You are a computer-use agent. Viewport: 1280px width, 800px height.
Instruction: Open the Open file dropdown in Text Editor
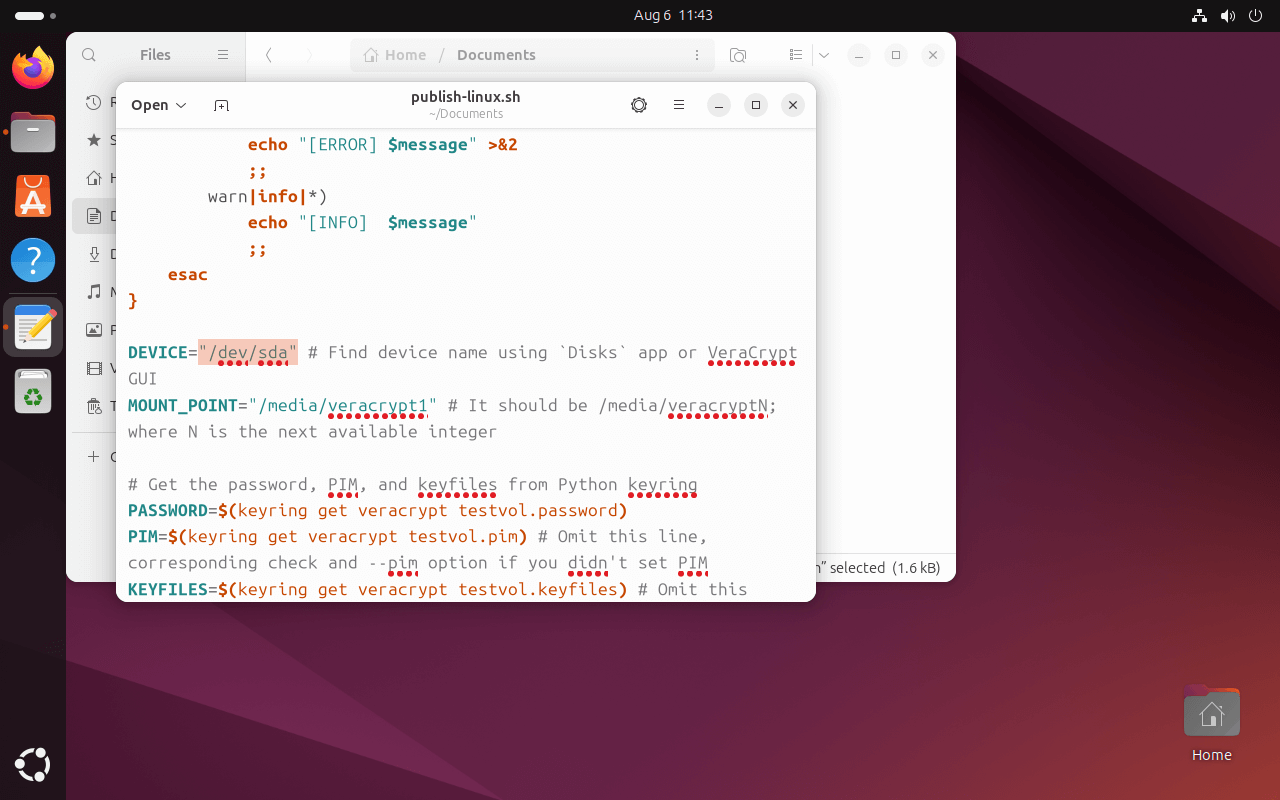coord(158,105)
